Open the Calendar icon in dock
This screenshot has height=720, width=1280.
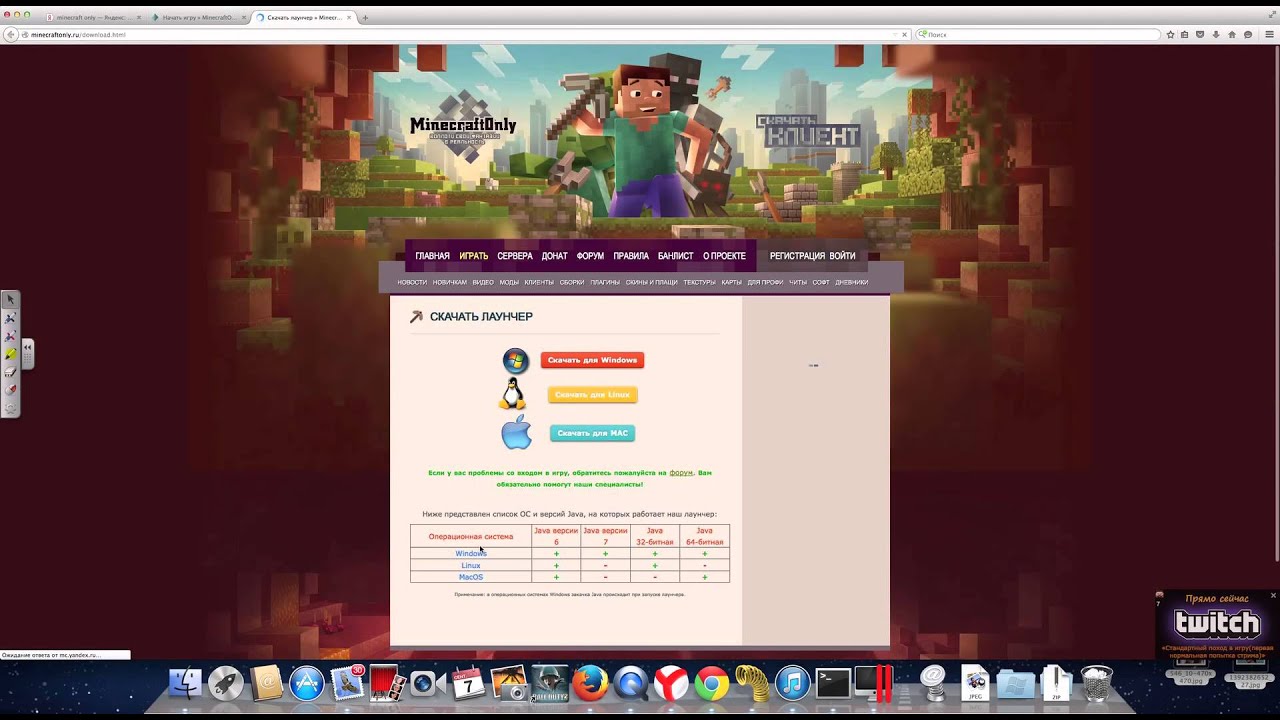(x=469, y=684)
